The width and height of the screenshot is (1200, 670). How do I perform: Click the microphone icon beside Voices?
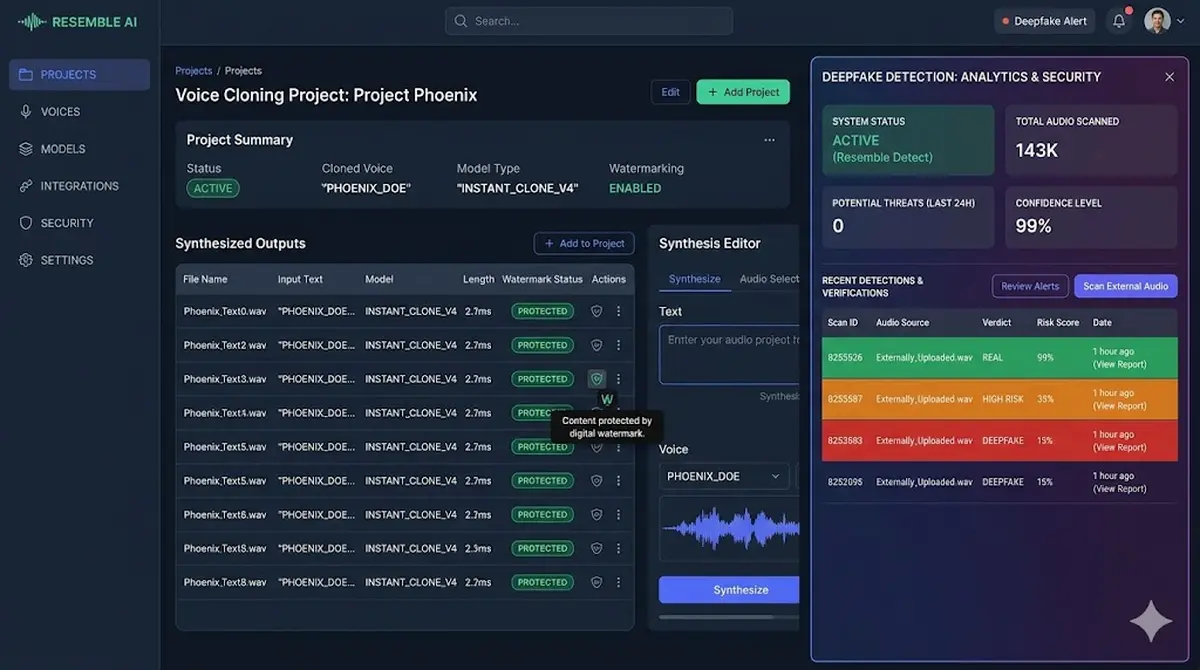coord(25,111)
